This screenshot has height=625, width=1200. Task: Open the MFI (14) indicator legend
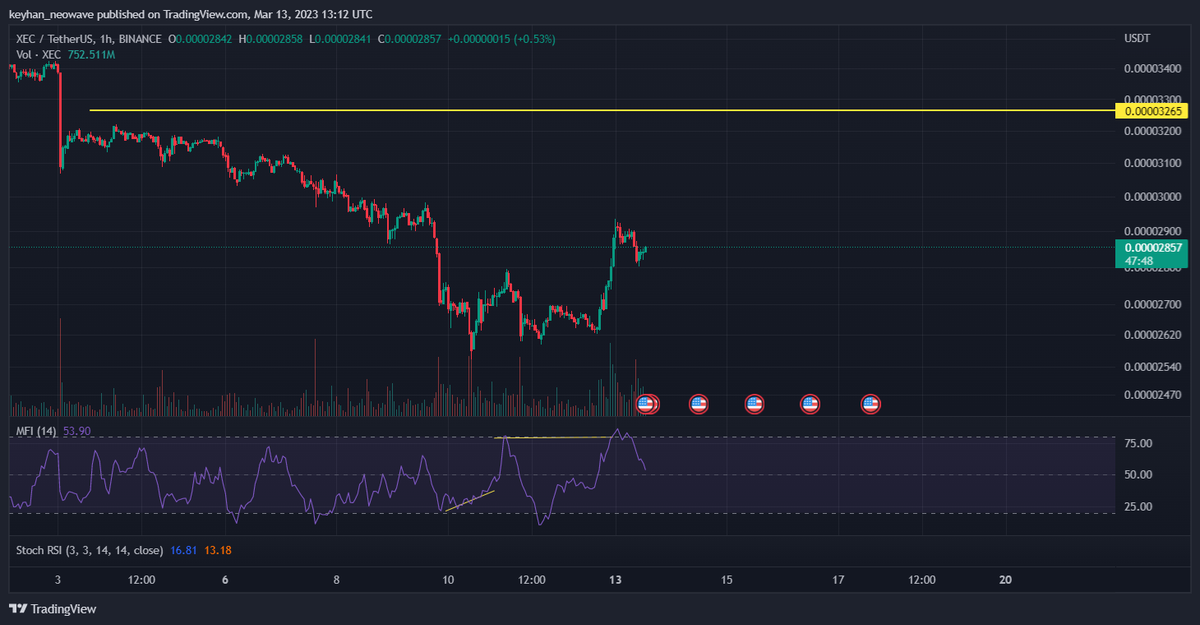(36, 430)
